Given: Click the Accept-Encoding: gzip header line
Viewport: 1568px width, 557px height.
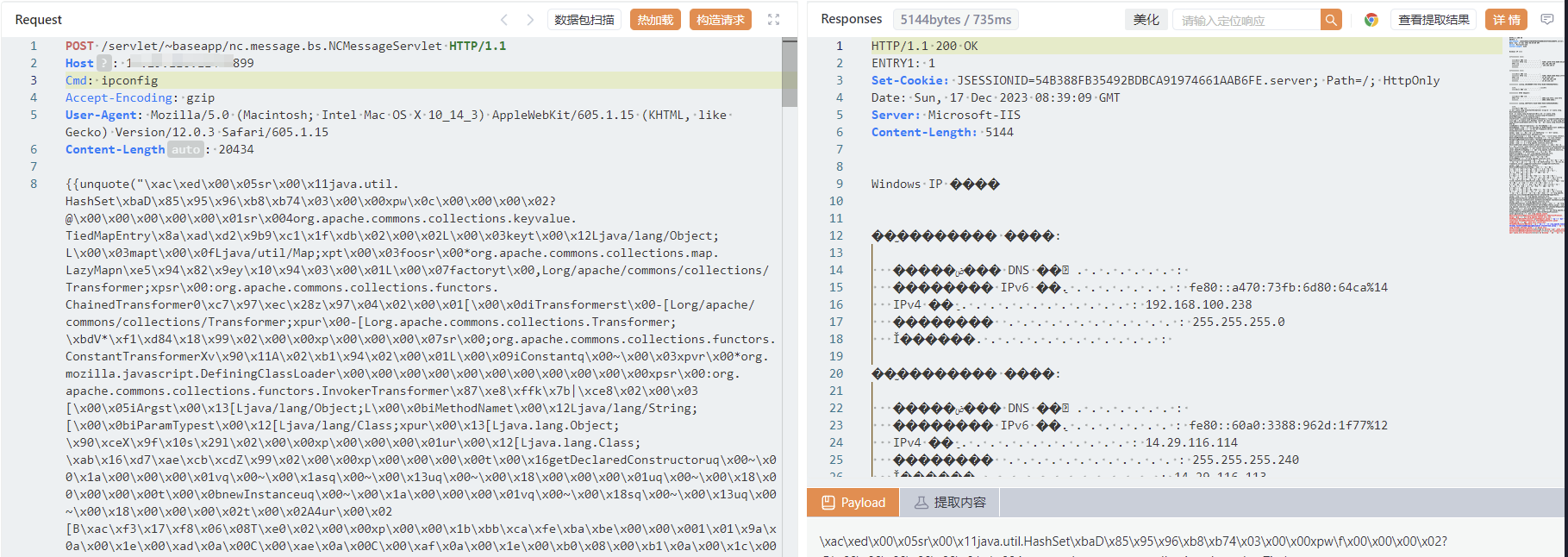Looking at the screenshot, I should (x=140, y=97).
